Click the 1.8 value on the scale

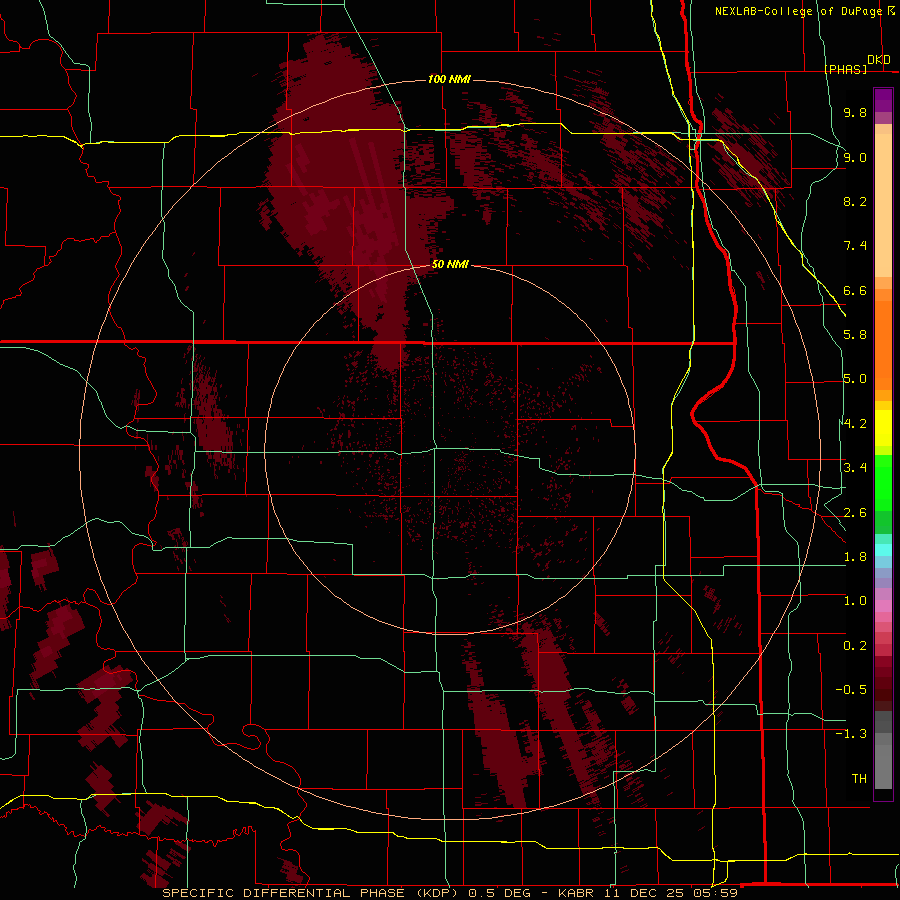tap(855, 557)
